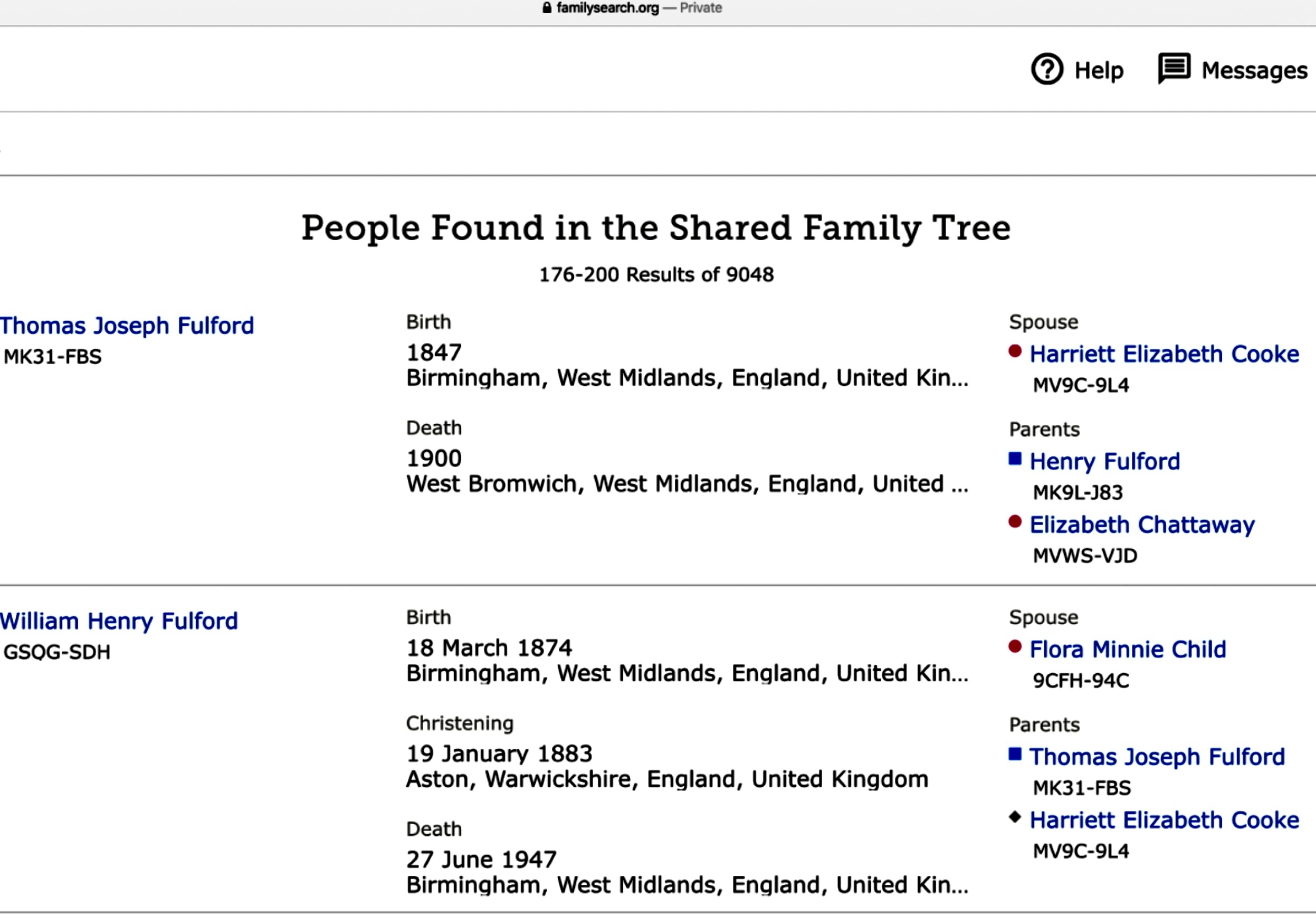
Task: Click the Help label text
Action: click(x=1098, y=71)
